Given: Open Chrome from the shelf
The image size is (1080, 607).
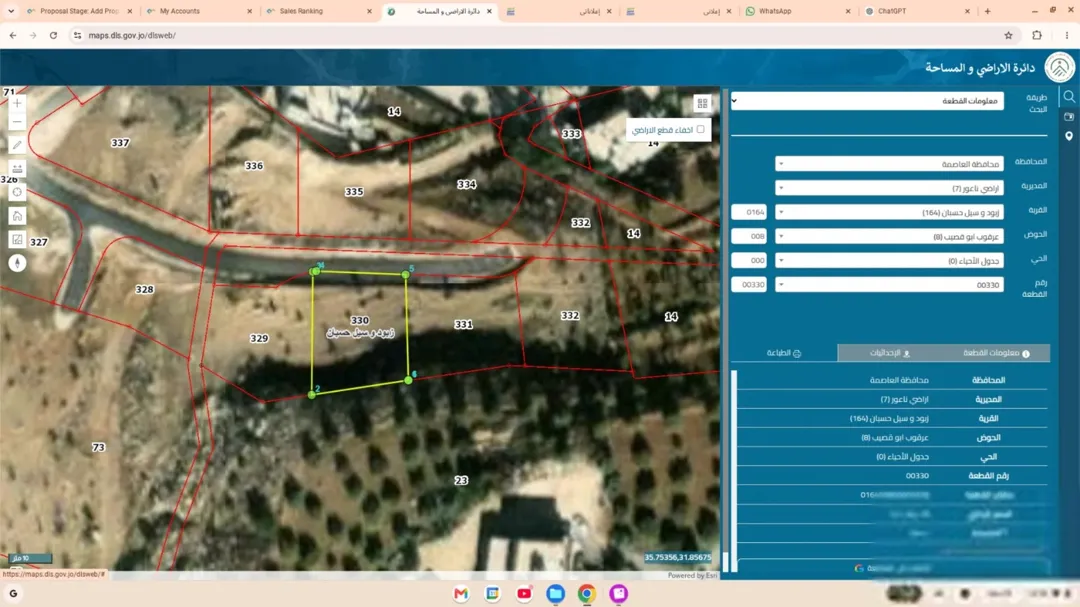Looking at the screenshot, I should tap(587, 593).
